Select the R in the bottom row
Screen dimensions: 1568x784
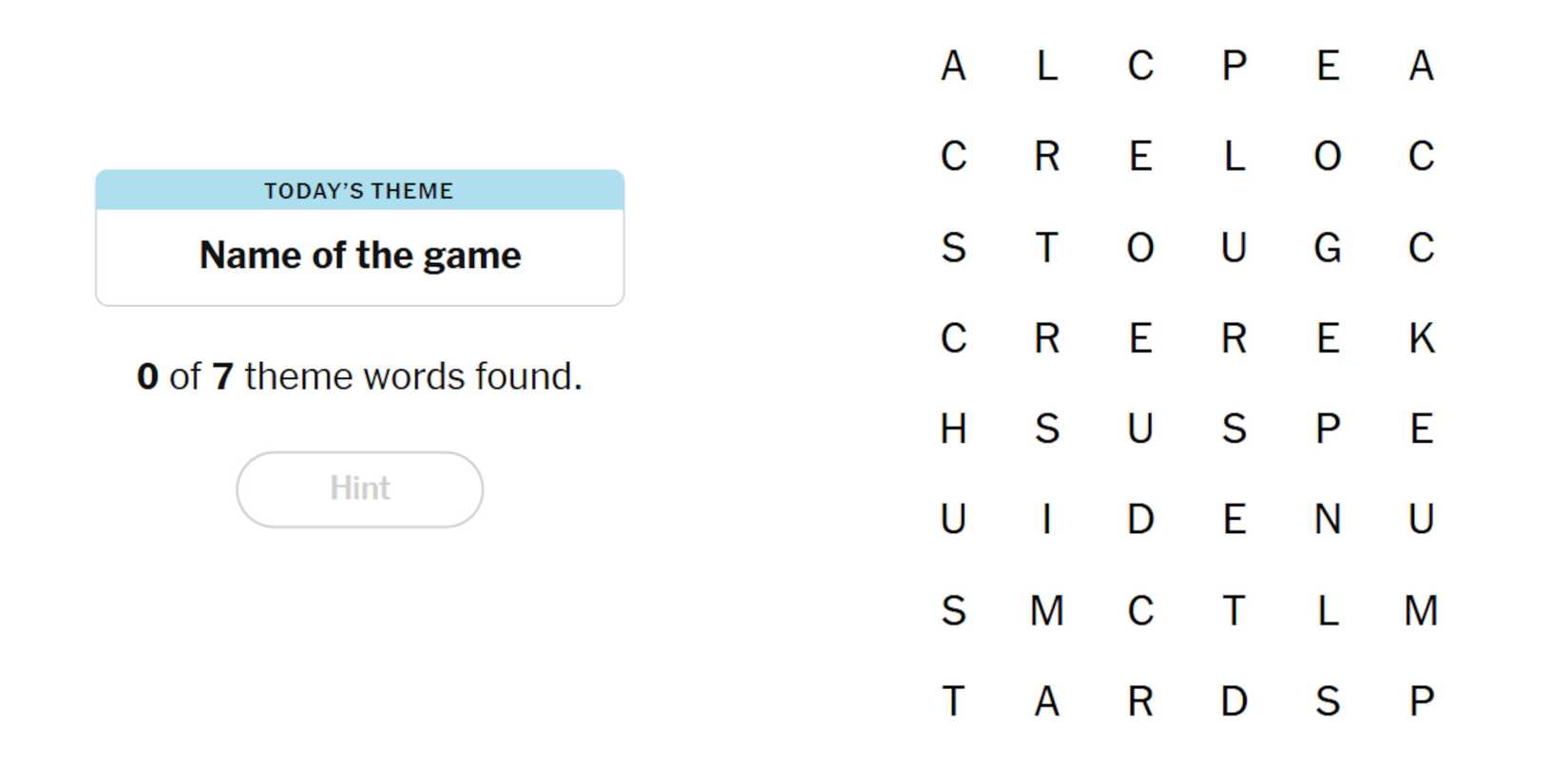click(1140, 701)
